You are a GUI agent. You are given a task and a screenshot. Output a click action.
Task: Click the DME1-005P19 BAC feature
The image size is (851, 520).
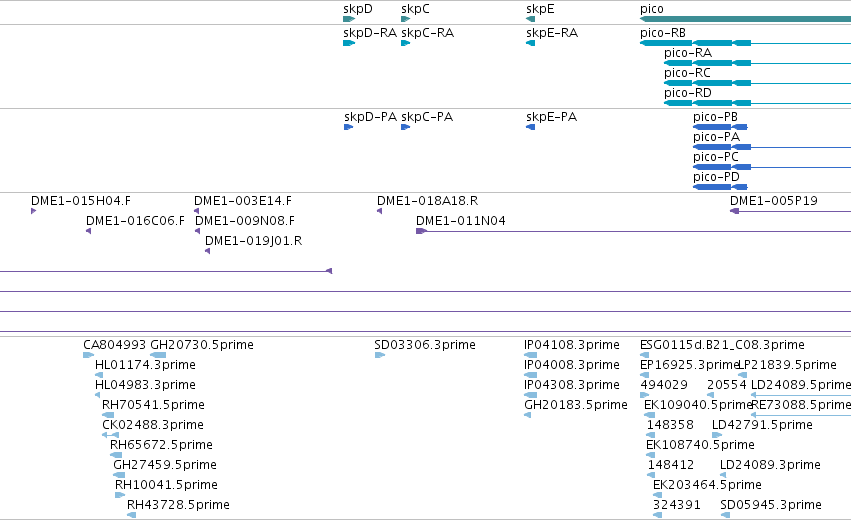coord(790,211)
